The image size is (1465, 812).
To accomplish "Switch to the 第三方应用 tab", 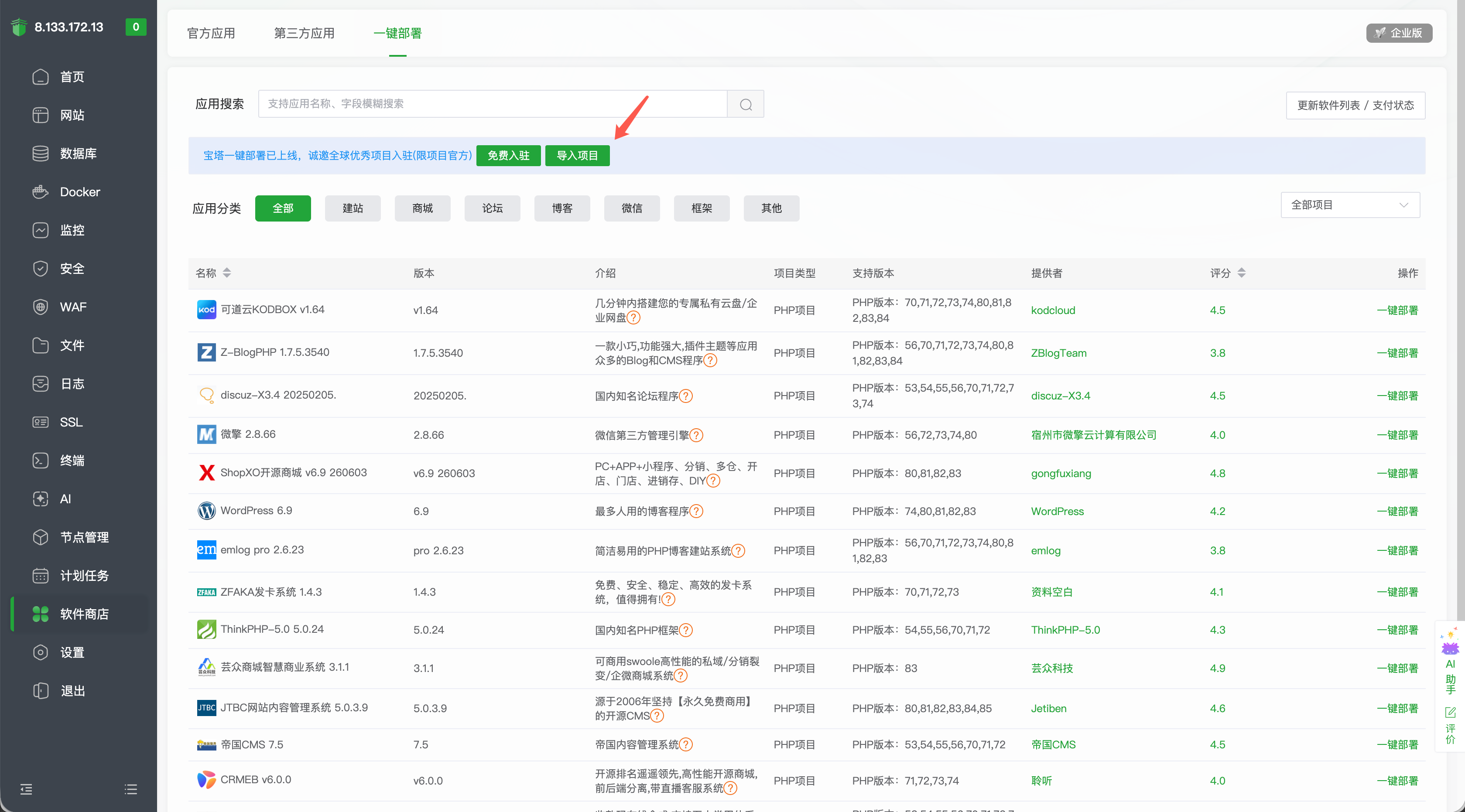I will (304, 33).
